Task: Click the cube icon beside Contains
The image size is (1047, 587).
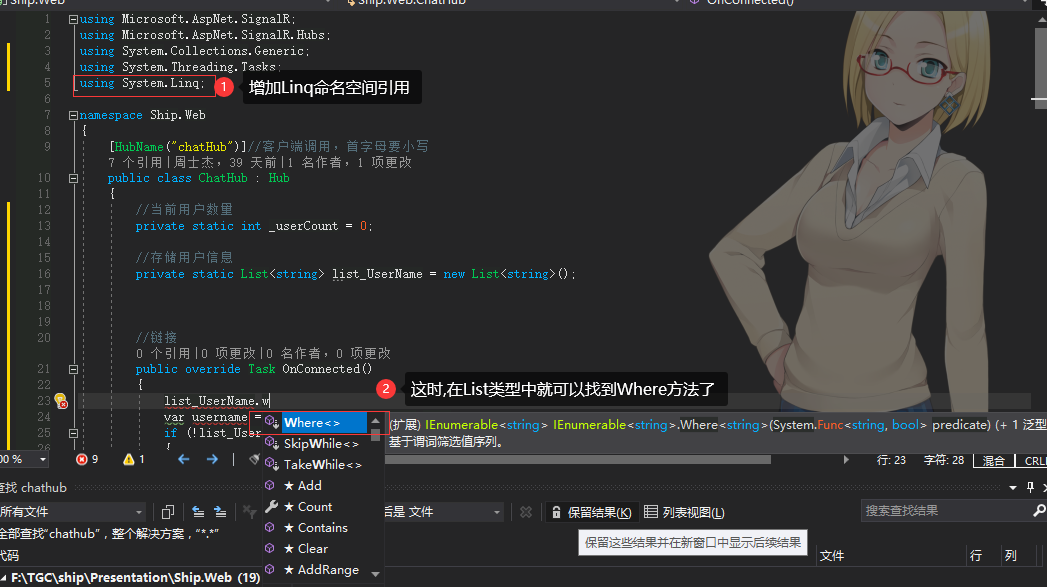Action: click(x=270, y=527)
